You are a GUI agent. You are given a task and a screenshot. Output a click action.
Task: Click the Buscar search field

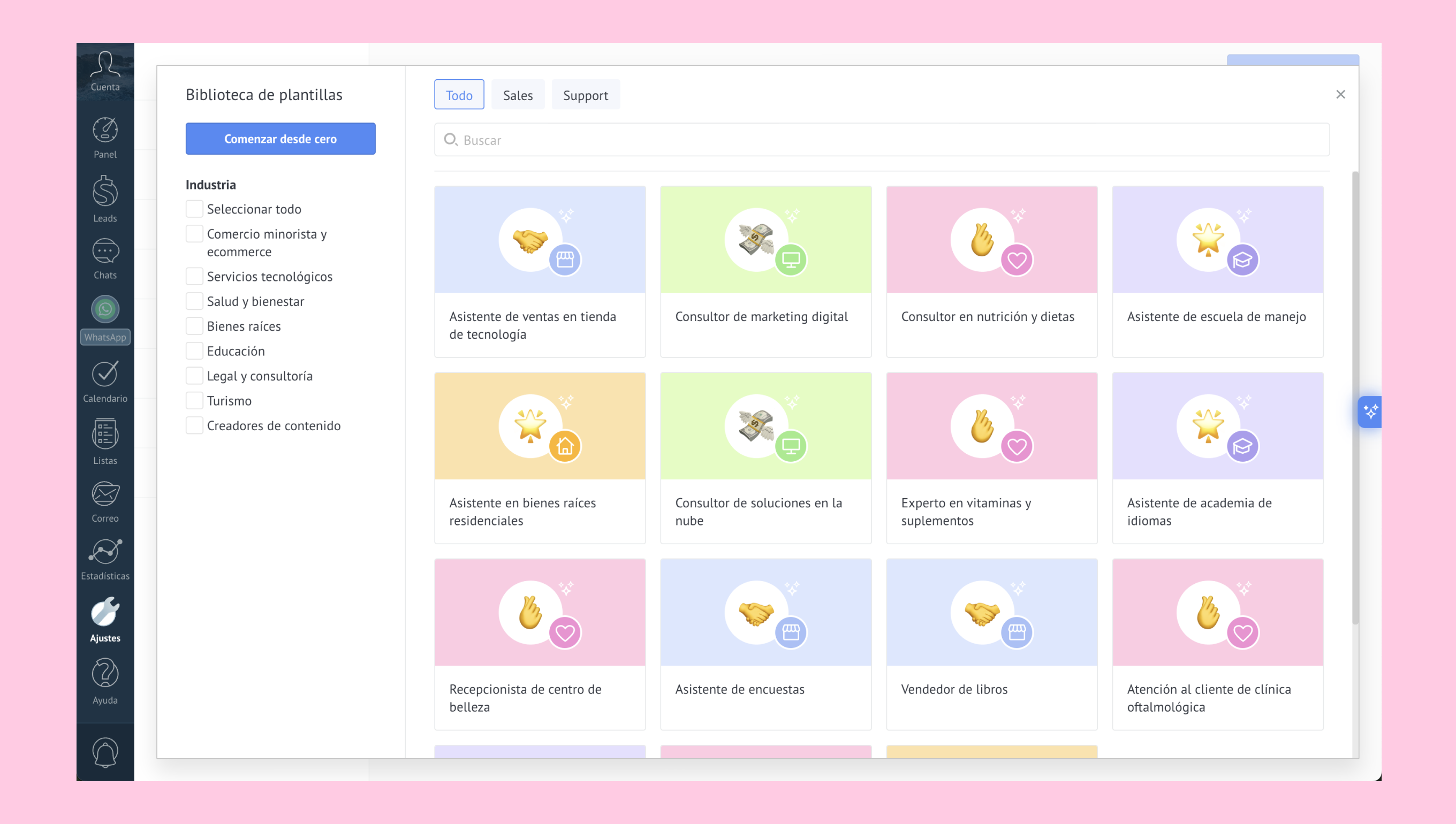click(882, 140)
